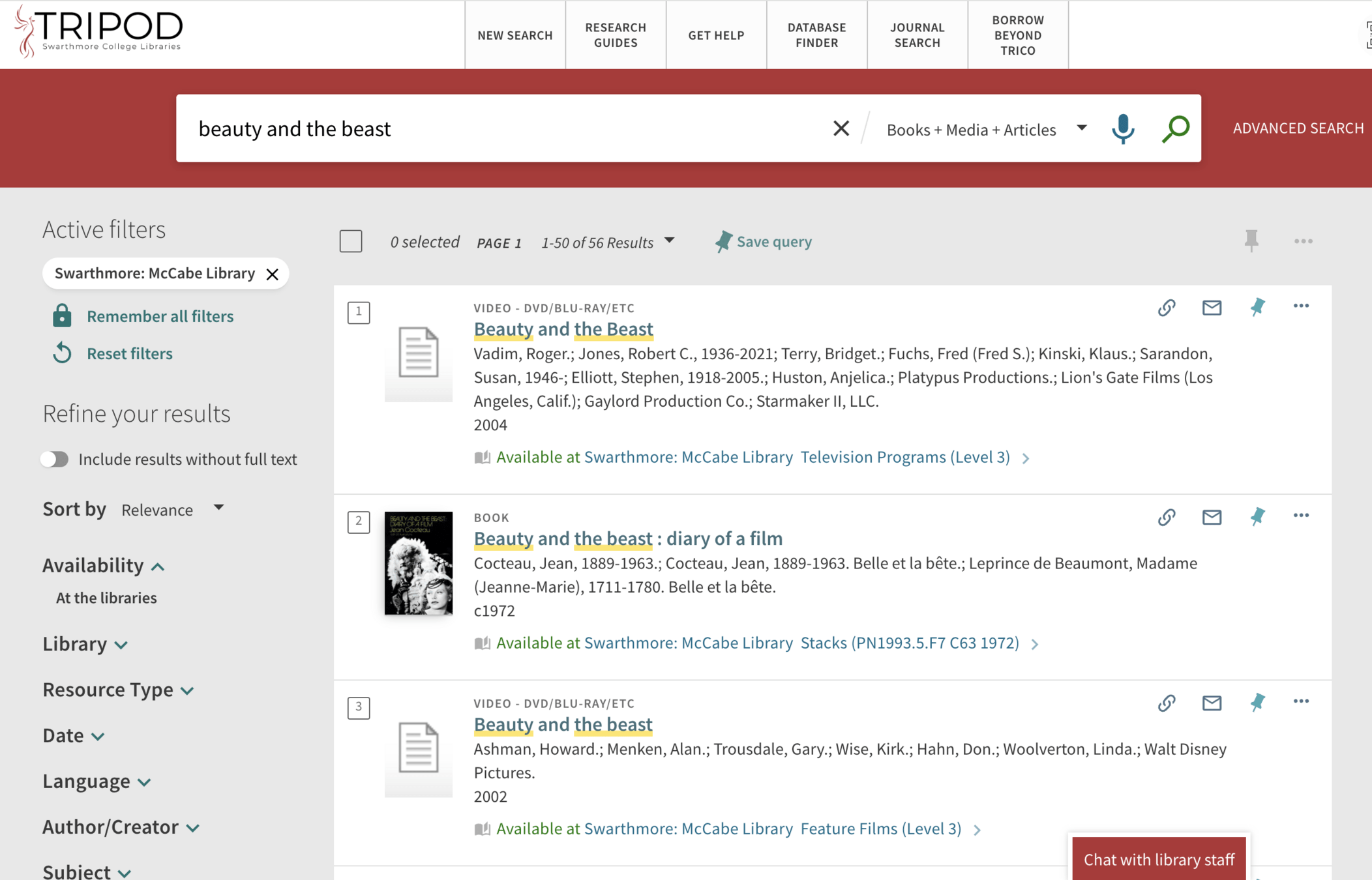
Task: Click the voice search microphone icon
Action: click(x=1122, y=128)
